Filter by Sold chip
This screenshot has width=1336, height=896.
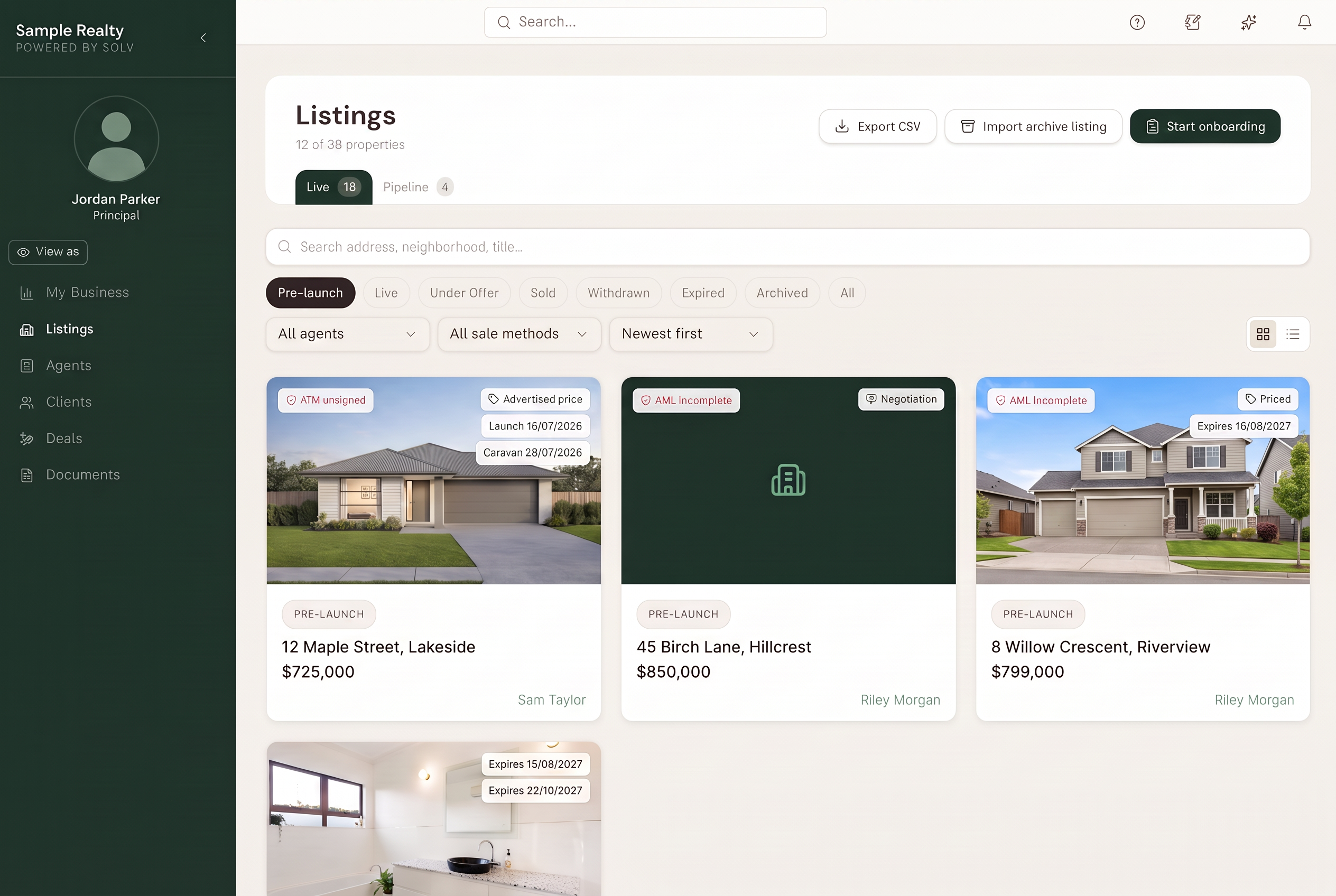[543, 293]
